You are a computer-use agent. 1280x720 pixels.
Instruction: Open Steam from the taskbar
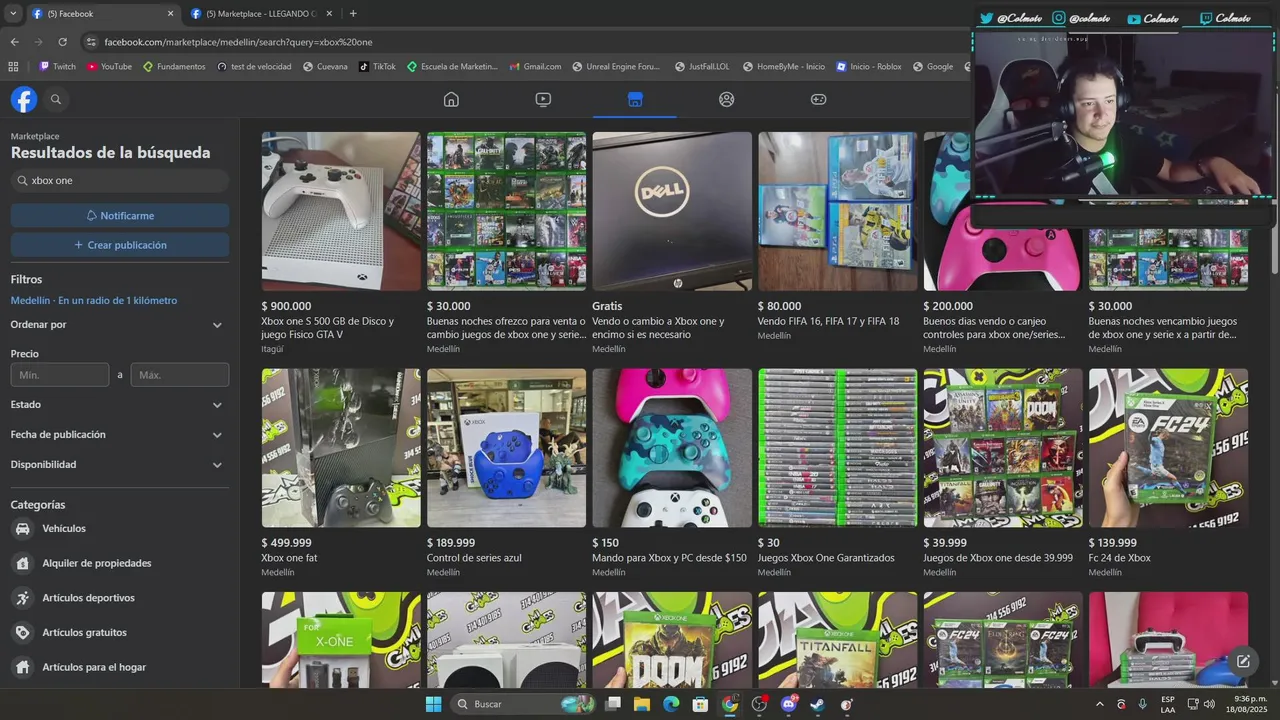(x=817, y=704)
